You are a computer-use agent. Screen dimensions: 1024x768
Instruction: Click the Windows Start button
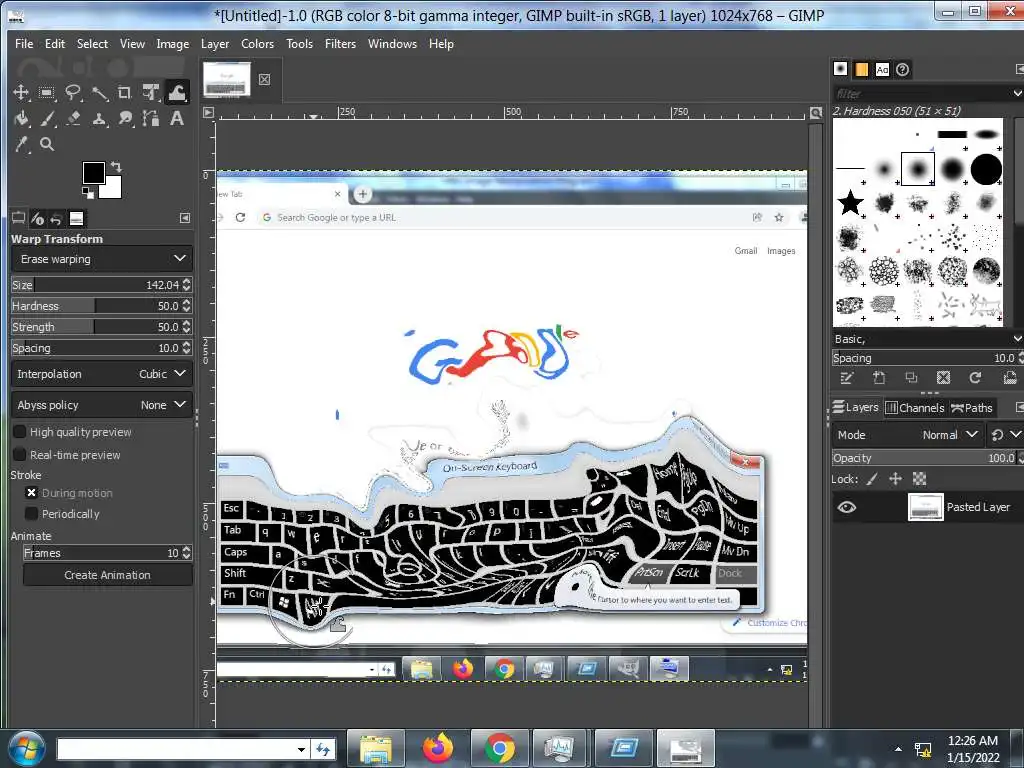pos(27,748)
